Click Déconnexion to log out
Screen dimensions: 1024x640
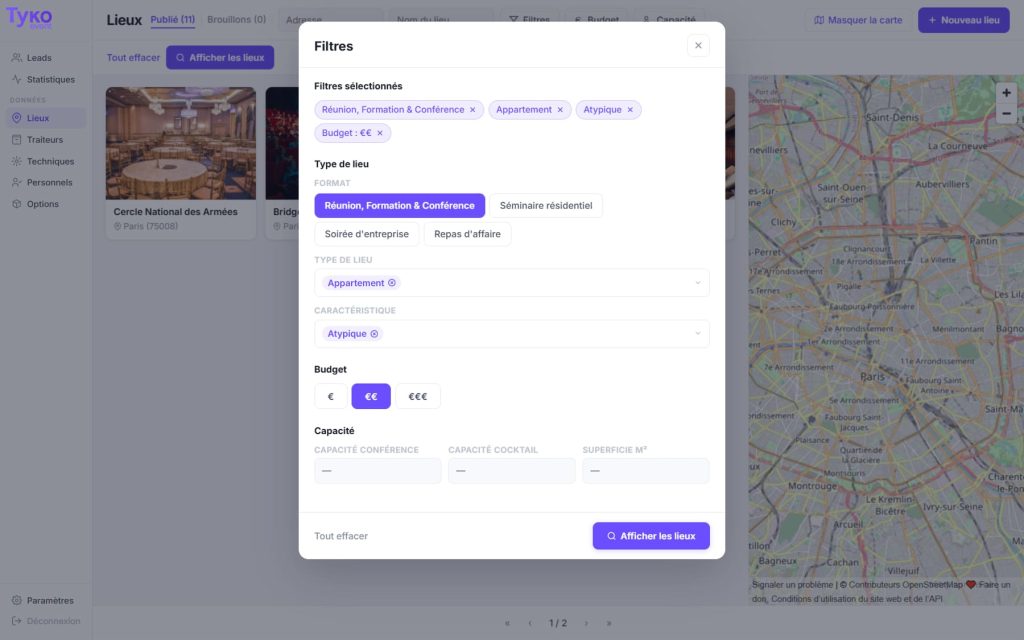point(54,622)
